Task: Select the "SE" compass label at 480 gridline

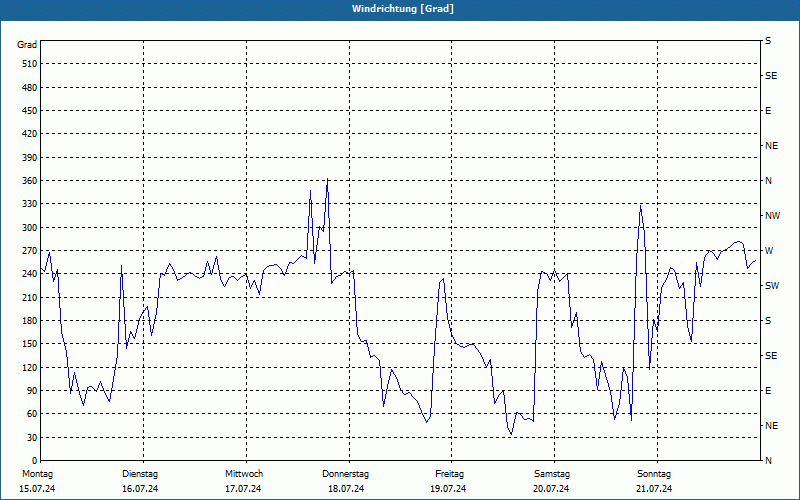Action: pyautogui.click(x=771, y=76)
